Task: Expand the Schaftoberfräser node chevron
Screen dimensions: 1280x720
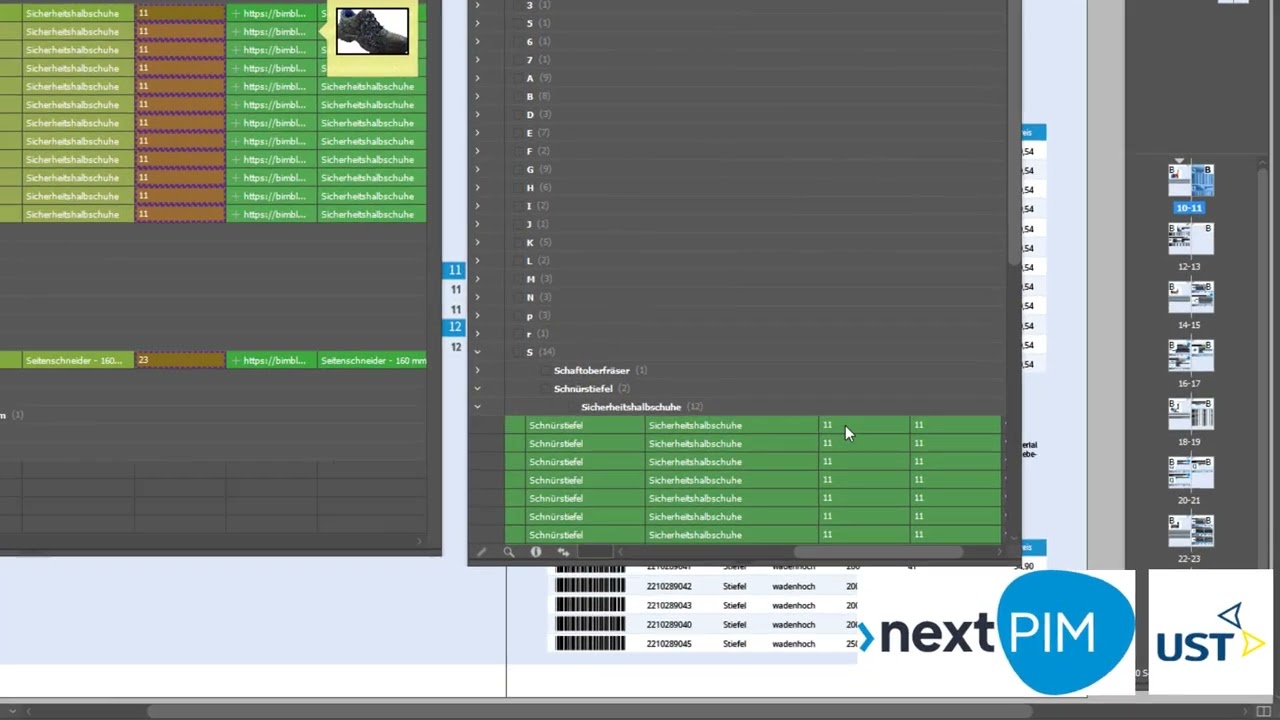Action: (477, 370)
